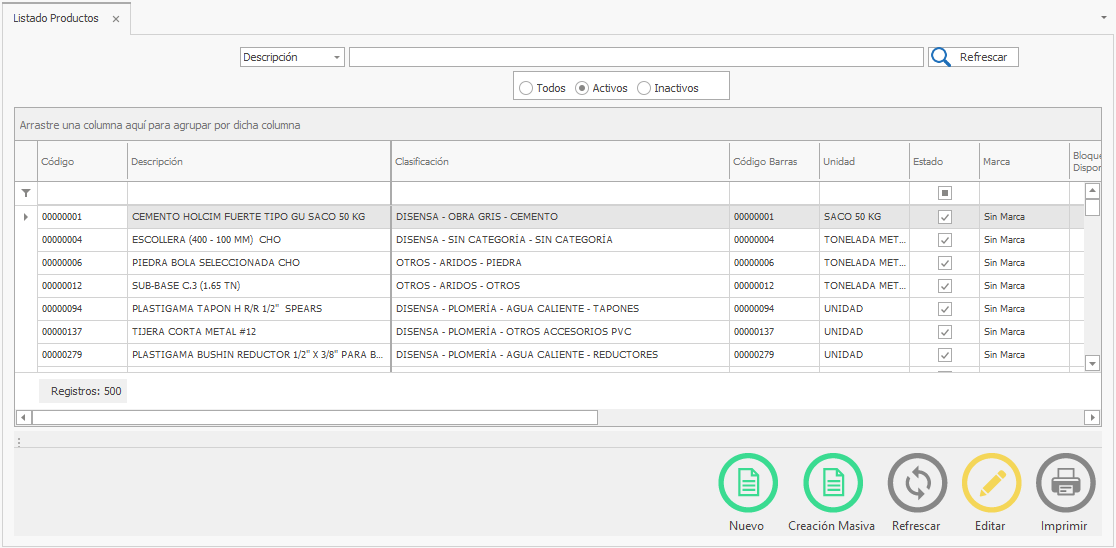The height and width of the screenshot is (548, 1116).
Task: Sort by the Estado column header
Action: click(944, 162)
